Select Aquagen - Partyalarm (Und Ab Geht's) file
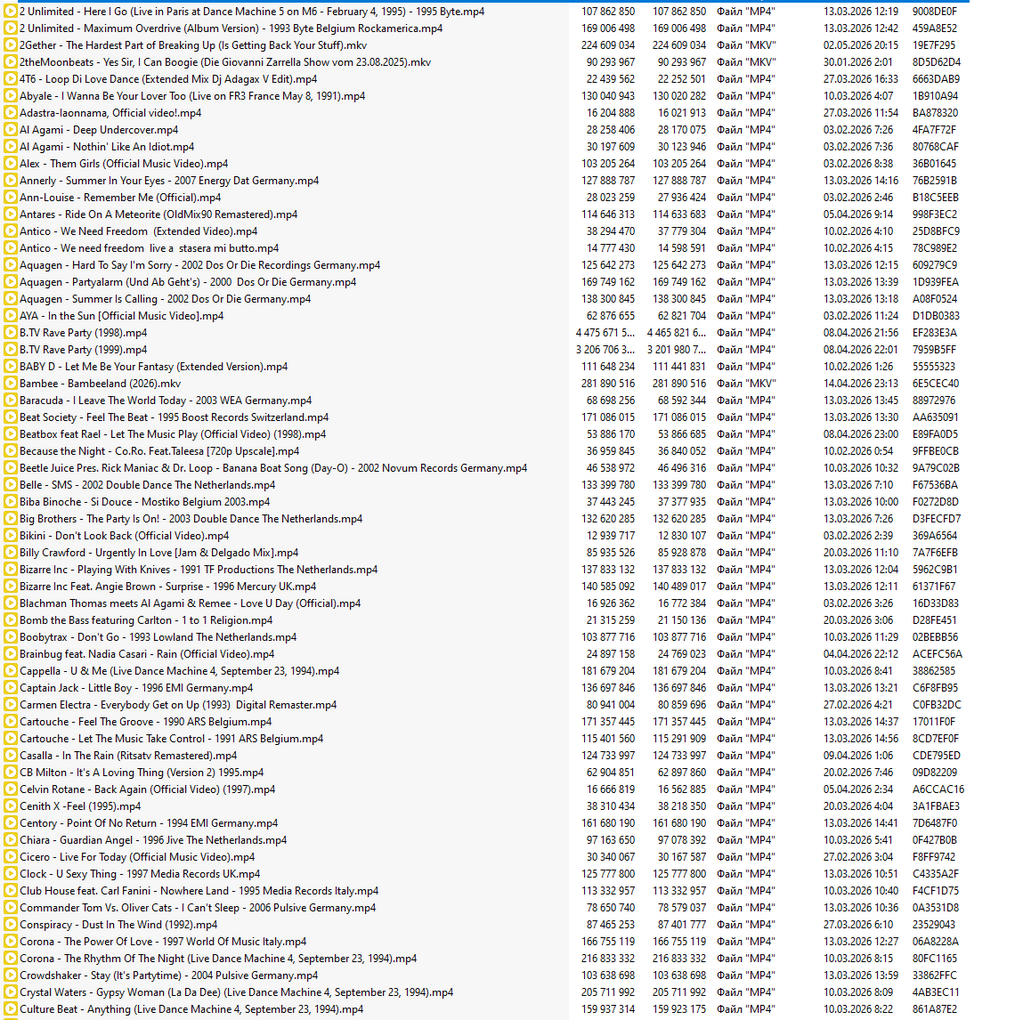Viewport: 1031px width, 1020px height. click(187, 282)
